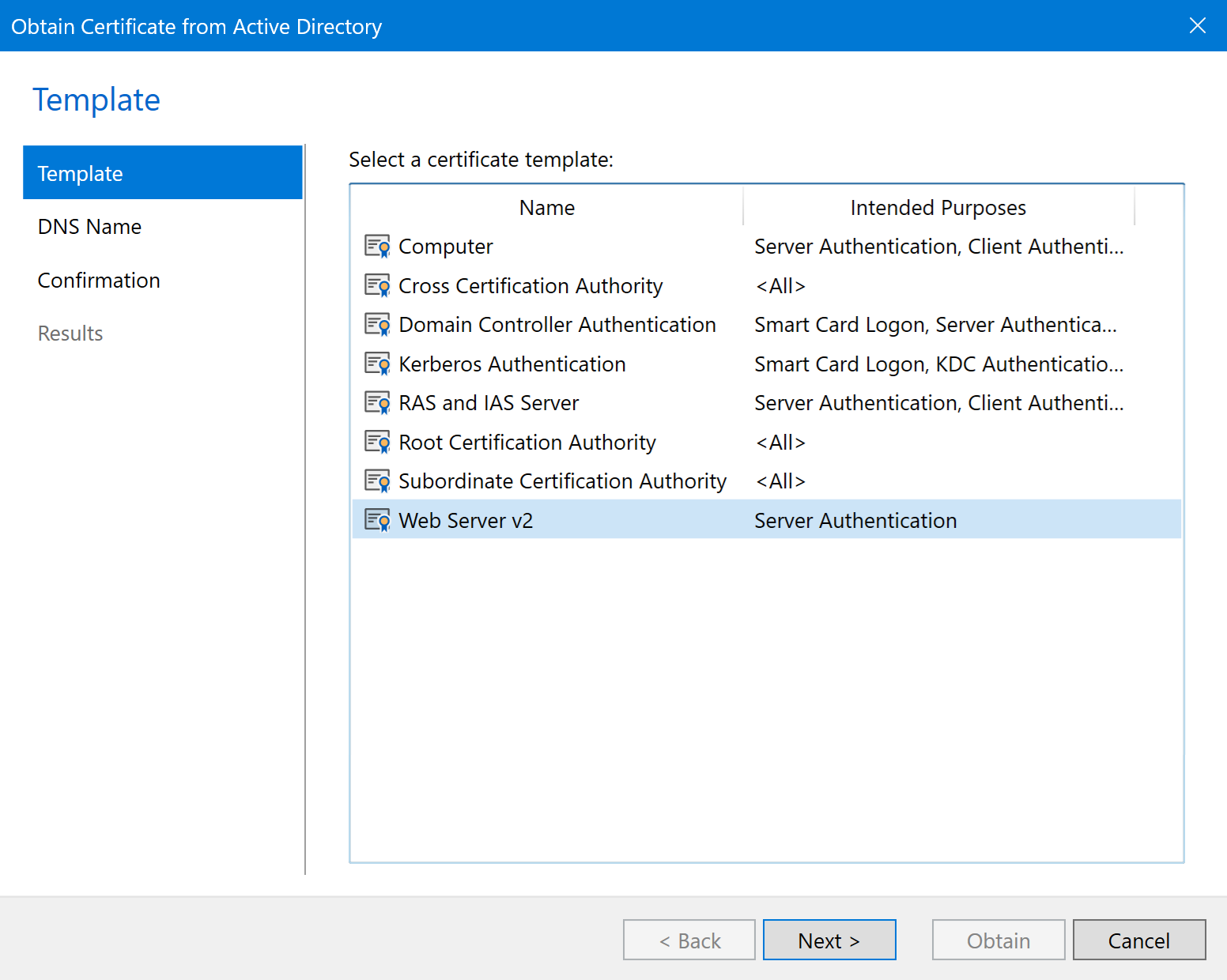Open the DNS Name wizard step

[89, 227]
